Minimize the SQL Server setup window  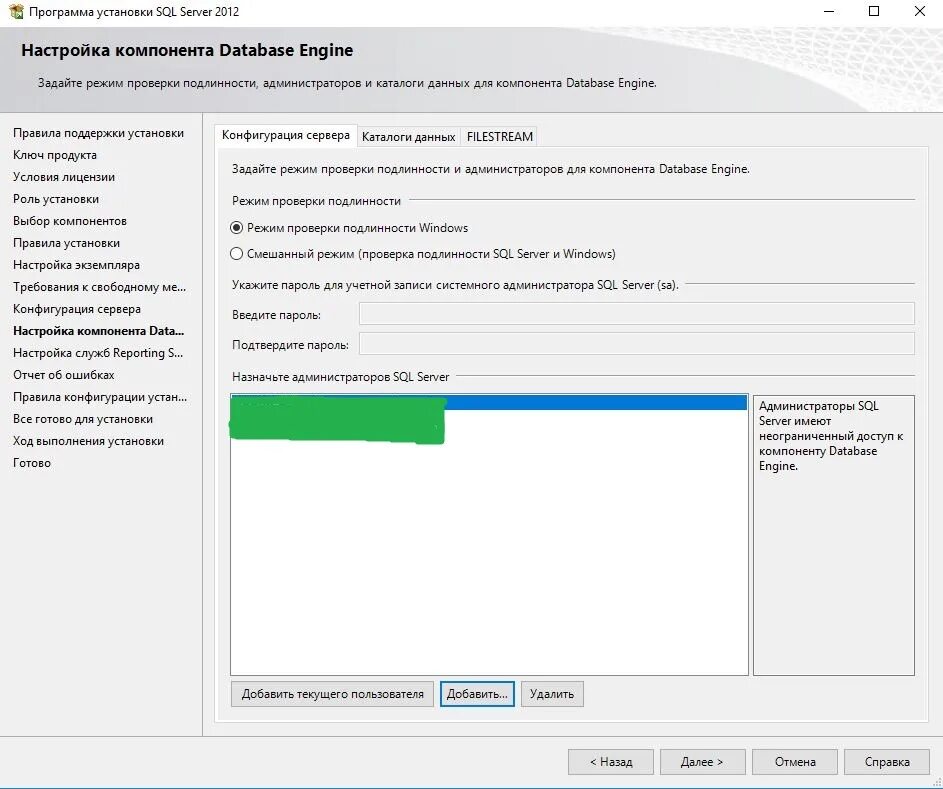point(829,11)
